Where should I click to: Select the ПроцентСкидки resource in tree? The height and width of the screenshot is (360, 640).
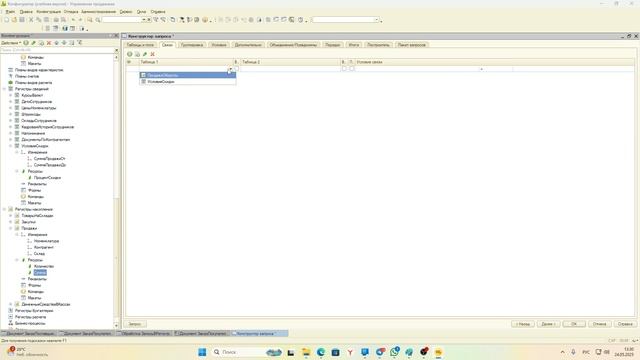47,178
